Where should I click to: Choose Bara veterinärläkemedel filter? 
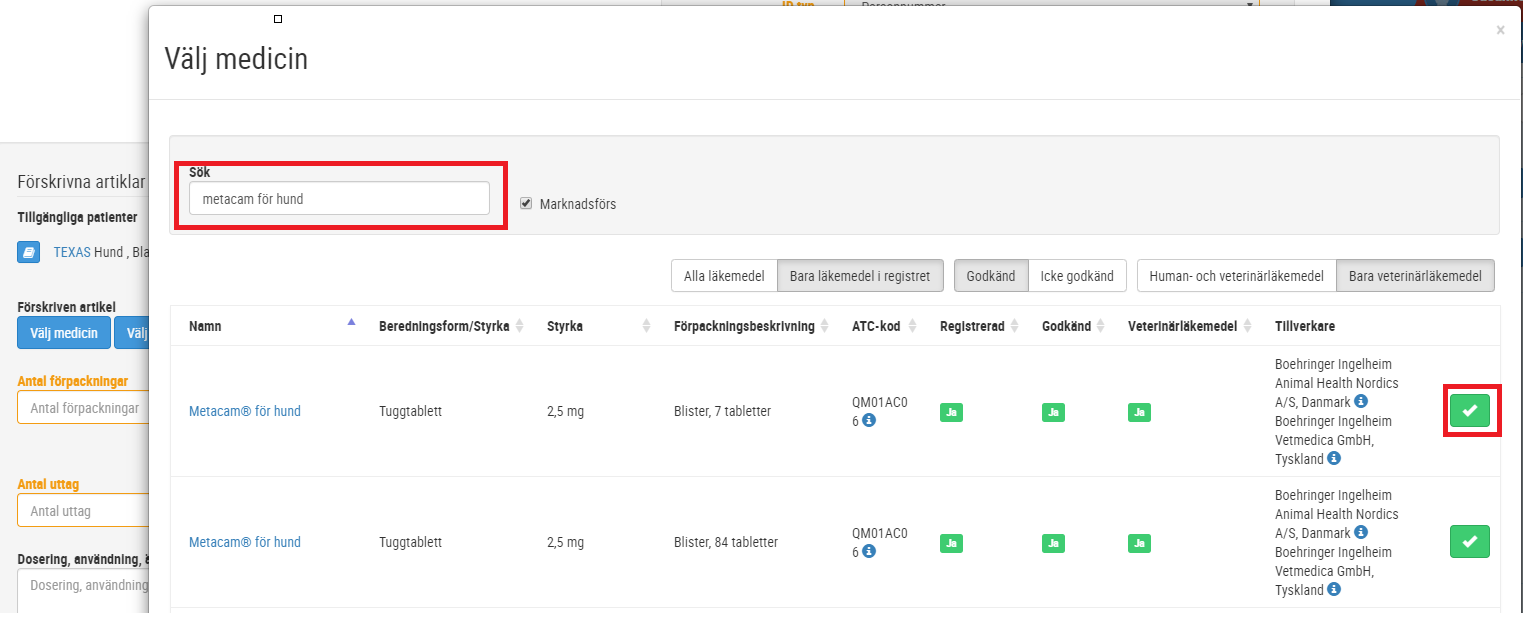click(1415, 276)
